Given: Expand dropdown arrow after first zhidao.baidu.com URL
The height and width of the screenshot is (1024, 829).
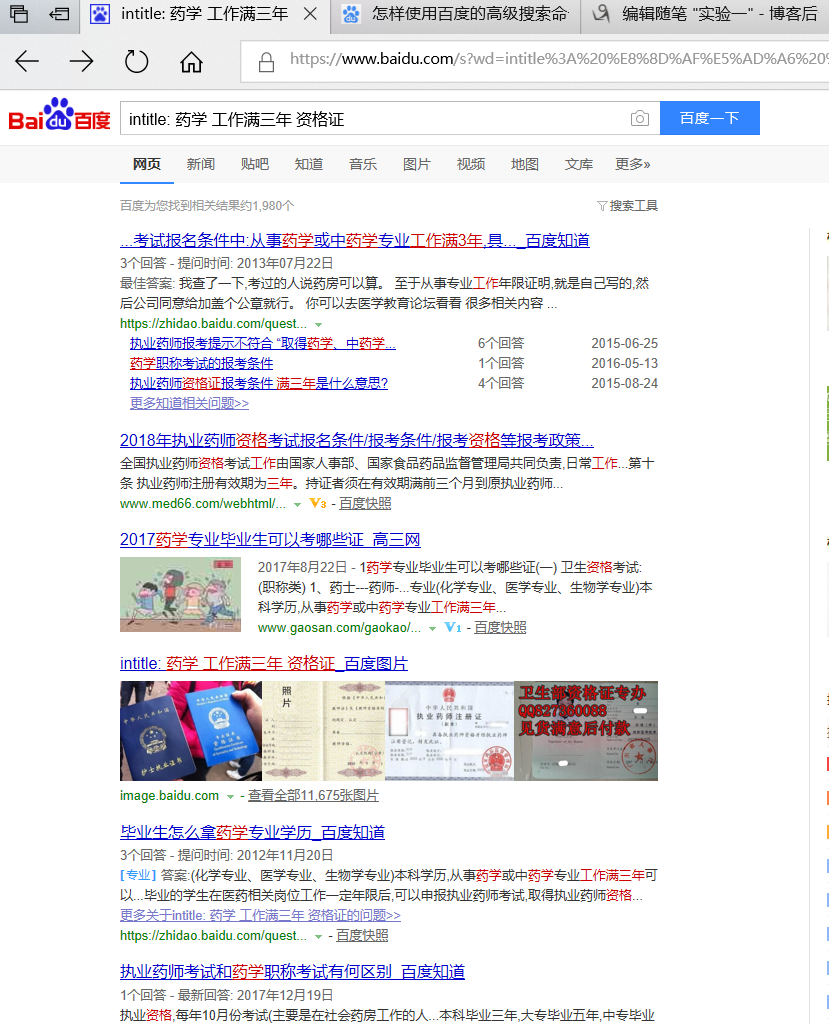Looking at the screenshot, I should 318,325.
